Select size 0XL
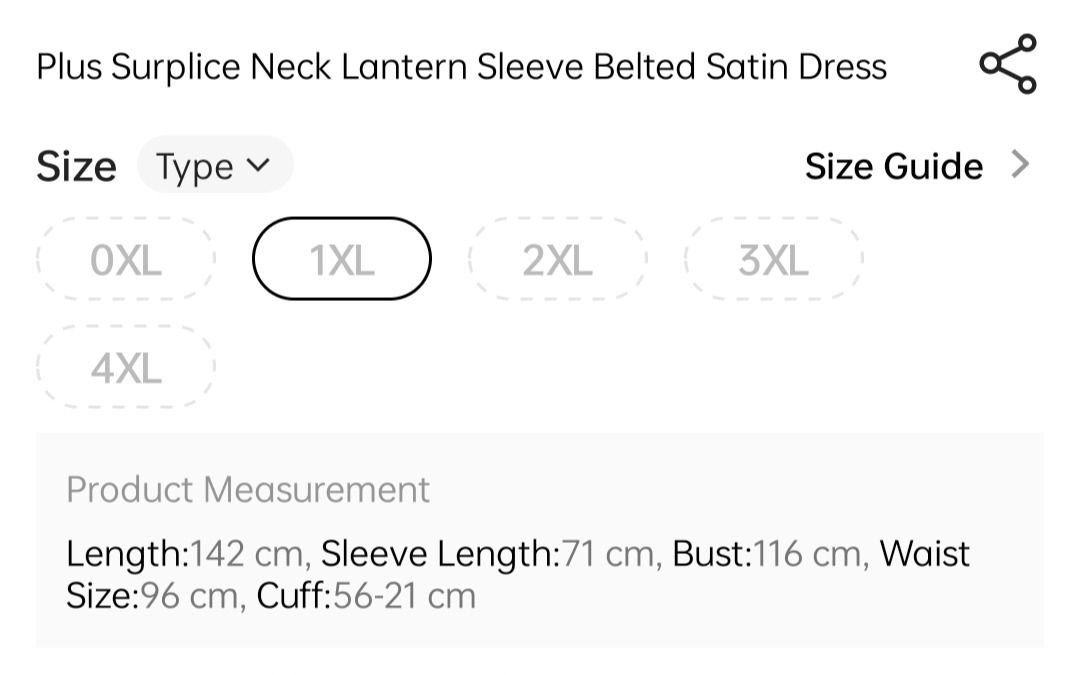This screenshot has width=1080, height=675. point(126,260)
